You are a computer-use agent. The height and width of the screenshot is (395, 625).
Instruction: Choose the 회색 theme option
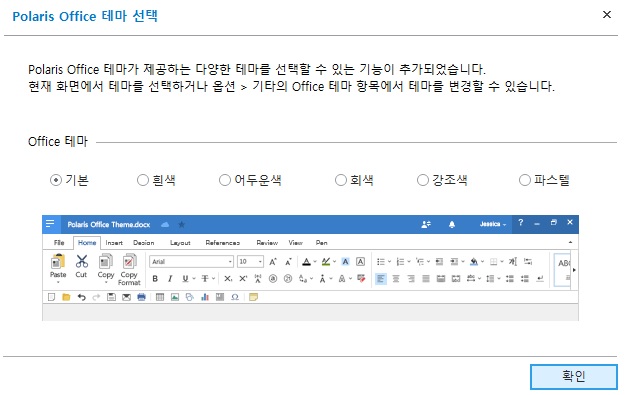coord(341,180)
